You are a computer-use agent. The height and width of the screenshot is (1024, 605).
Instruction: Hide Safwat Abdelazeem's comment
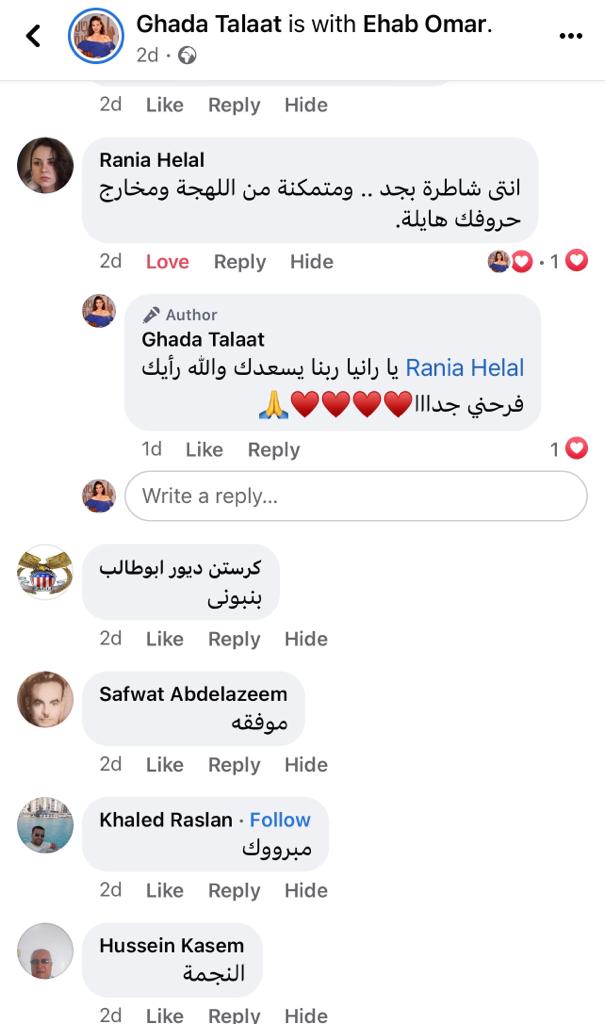coord(306,765)
